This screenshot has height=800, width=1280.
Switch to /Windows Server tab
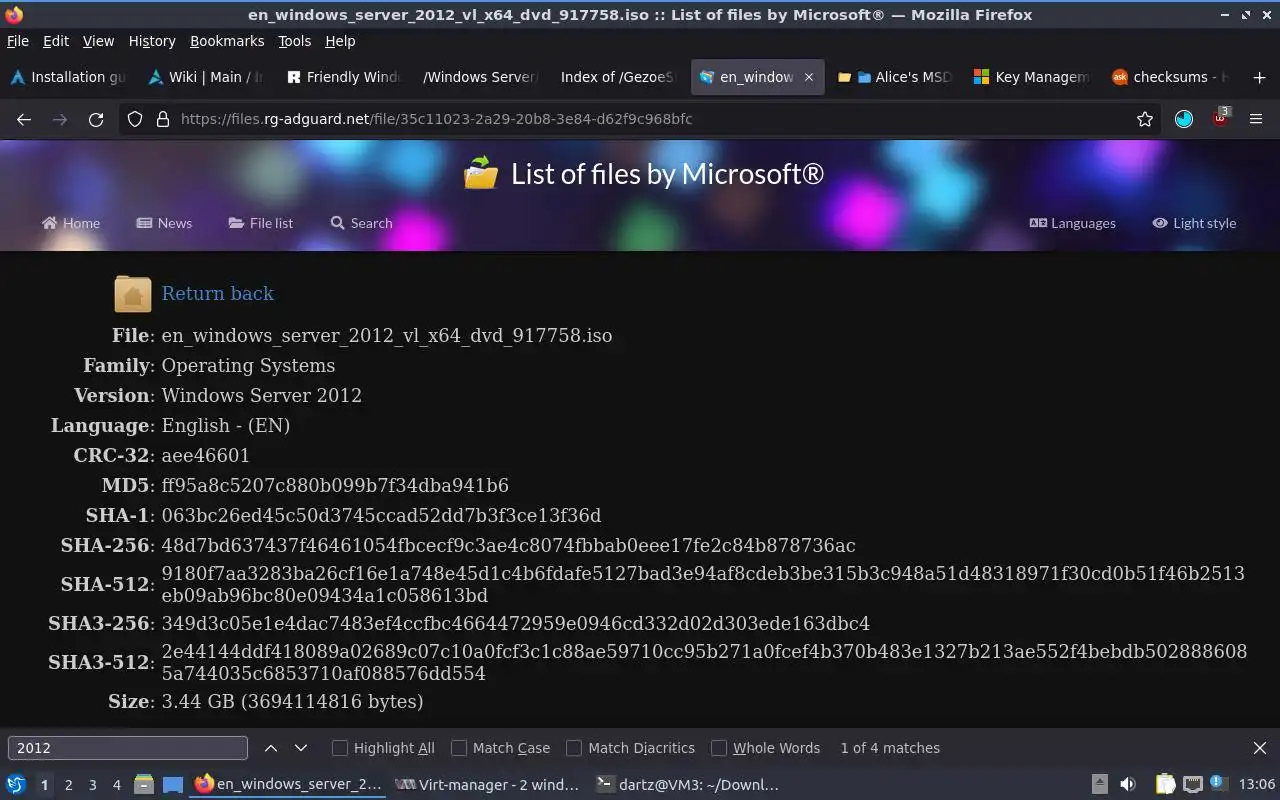(x=480, y=77)
